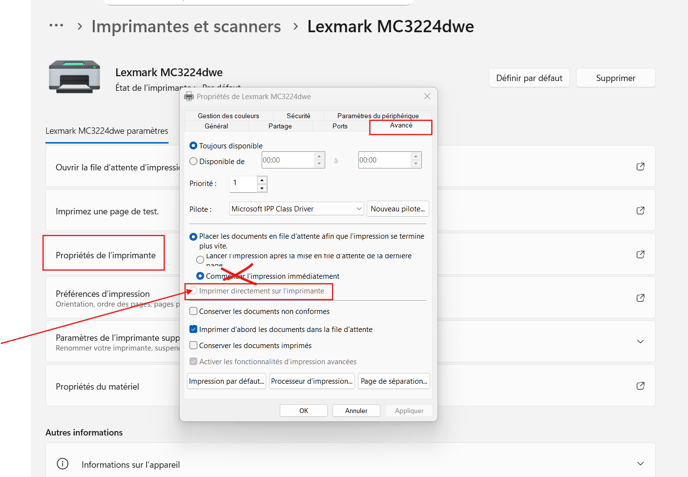Click the info icon beside Informations sur l'appareil
The image size is (688, 477).
[62, 464]
